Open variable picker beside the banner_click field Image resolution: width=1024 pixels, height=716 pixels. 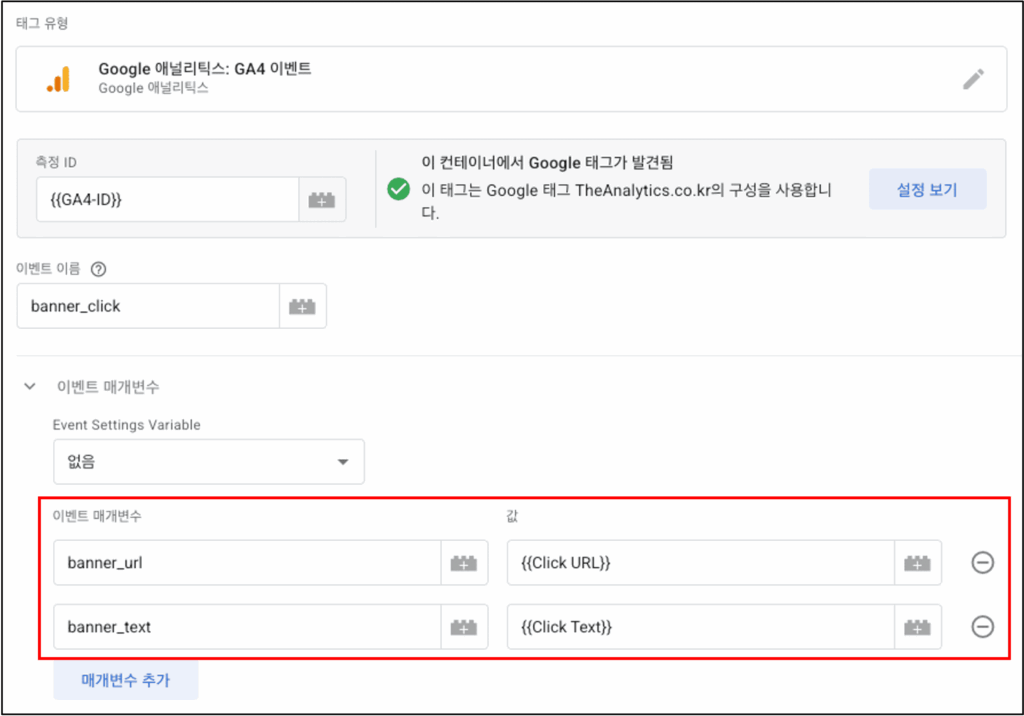302,306
